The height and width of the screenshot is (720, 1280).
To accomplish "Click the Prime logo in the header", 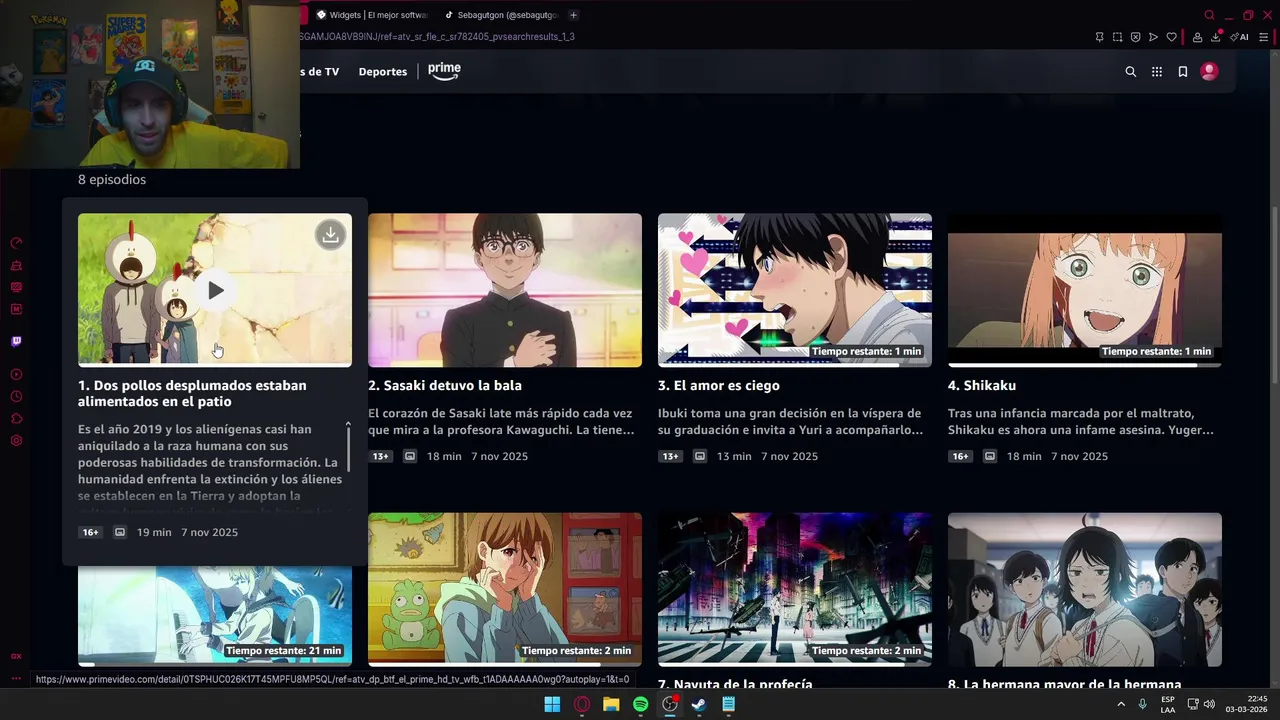I will (444, 71).
